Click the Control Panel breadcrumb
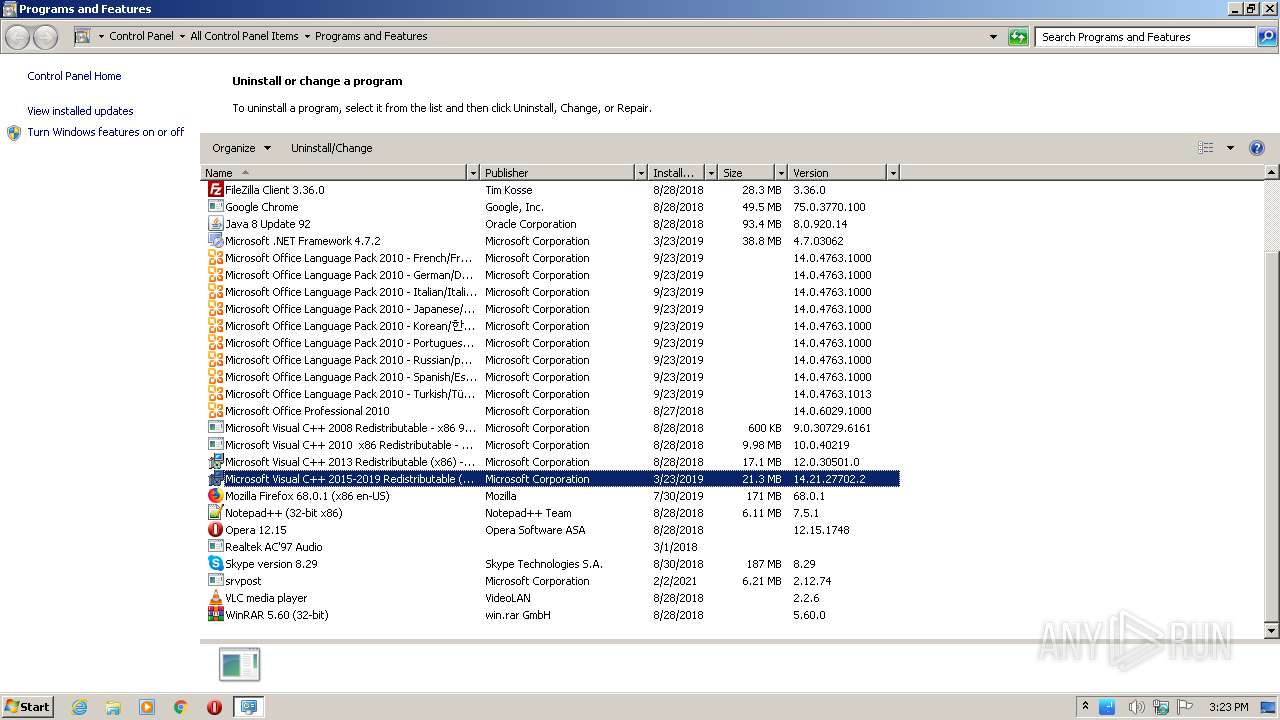1280x720 pixels. 141,36
